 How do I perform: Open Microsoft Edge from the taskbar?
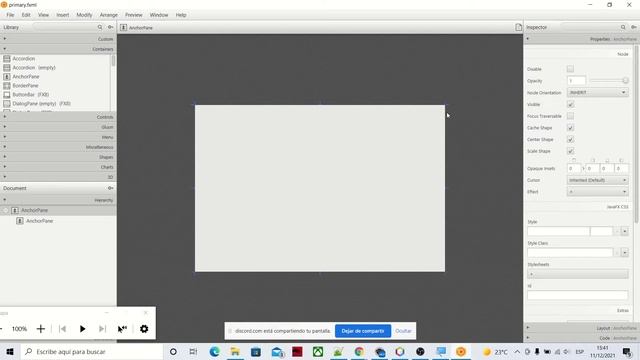click(214, 351)
